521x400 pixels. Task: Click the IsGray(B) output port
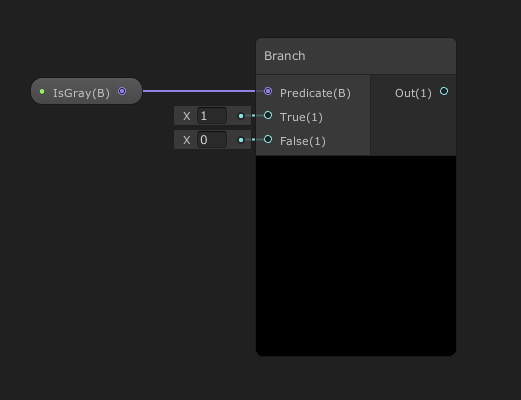pos(122,91)
